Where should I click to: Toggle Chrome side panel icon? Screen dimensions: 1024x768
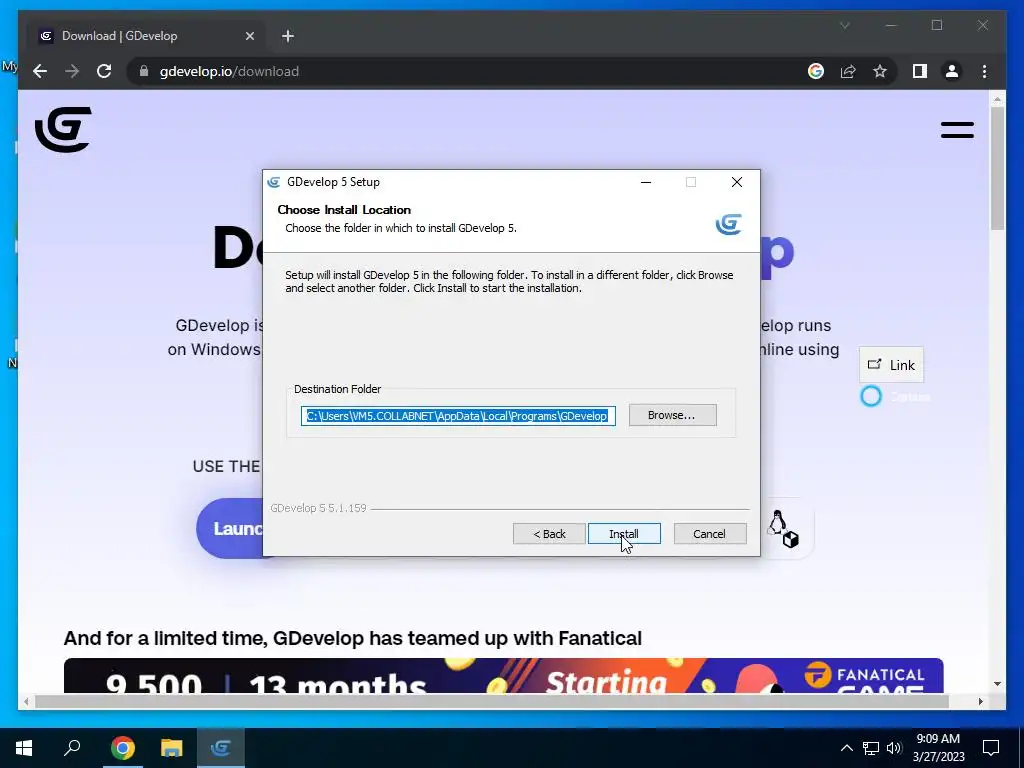tap(920, 71)
